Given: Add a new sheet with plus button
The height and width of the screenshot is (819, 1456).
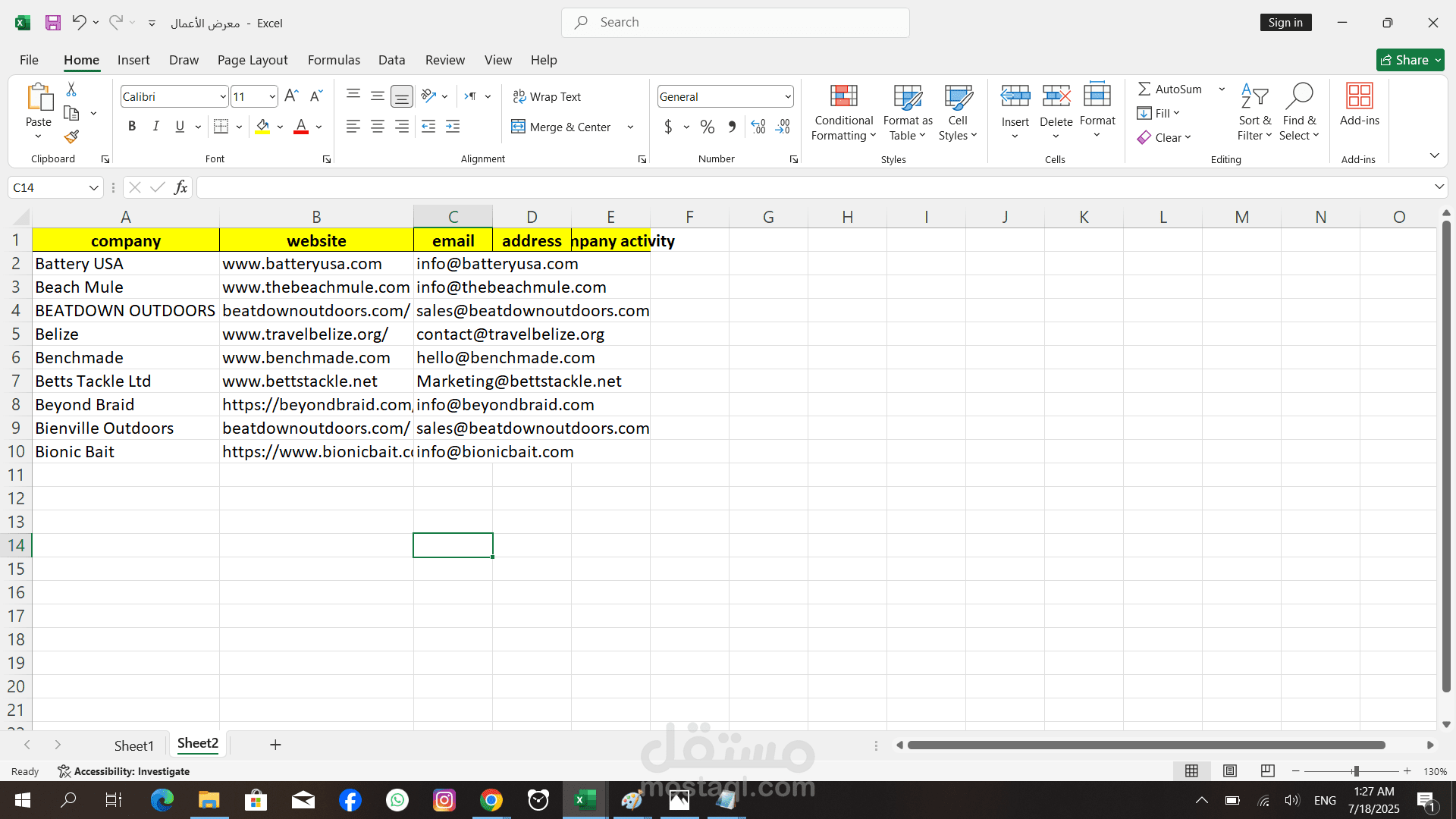Looking at the screenshot, I should [x=275, y=745].
